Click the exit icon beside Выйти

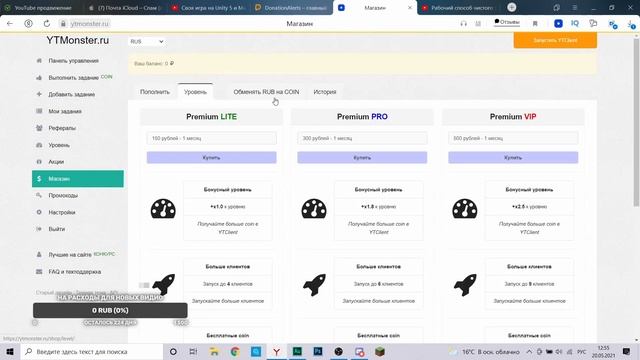tap(39, 229)
